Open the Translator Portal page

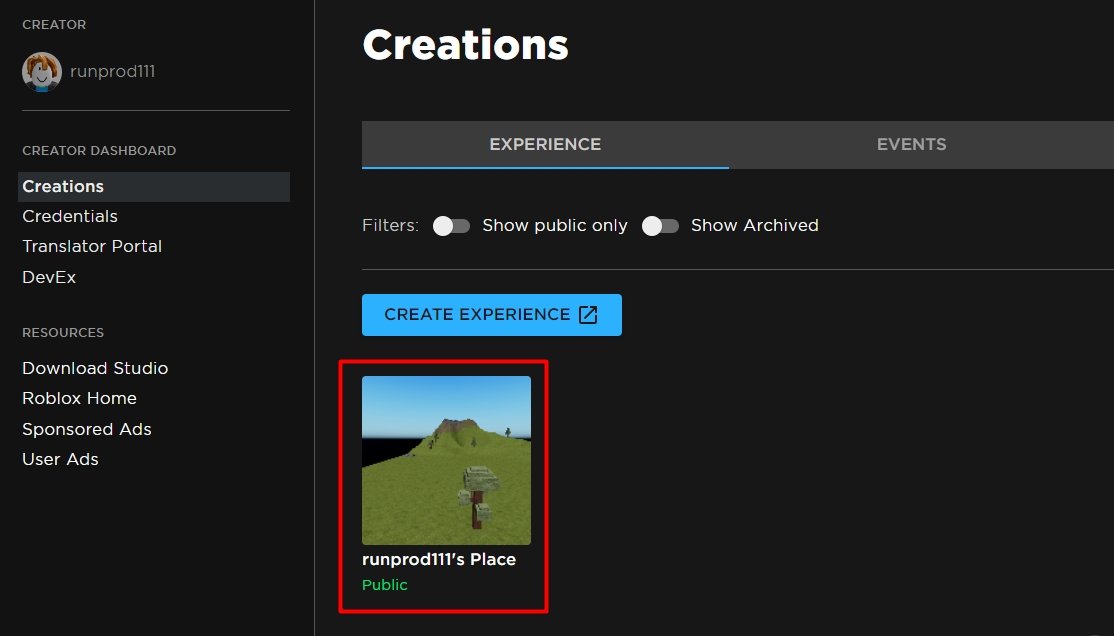[x=92, y=246]
